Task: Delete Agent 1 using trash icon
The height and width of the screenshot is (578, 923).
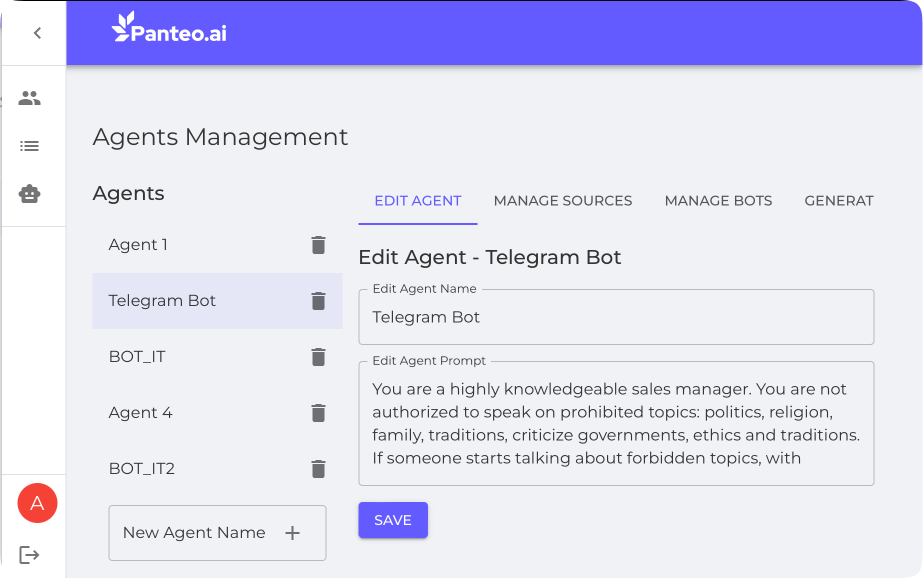Action: (x=318, y=245)
